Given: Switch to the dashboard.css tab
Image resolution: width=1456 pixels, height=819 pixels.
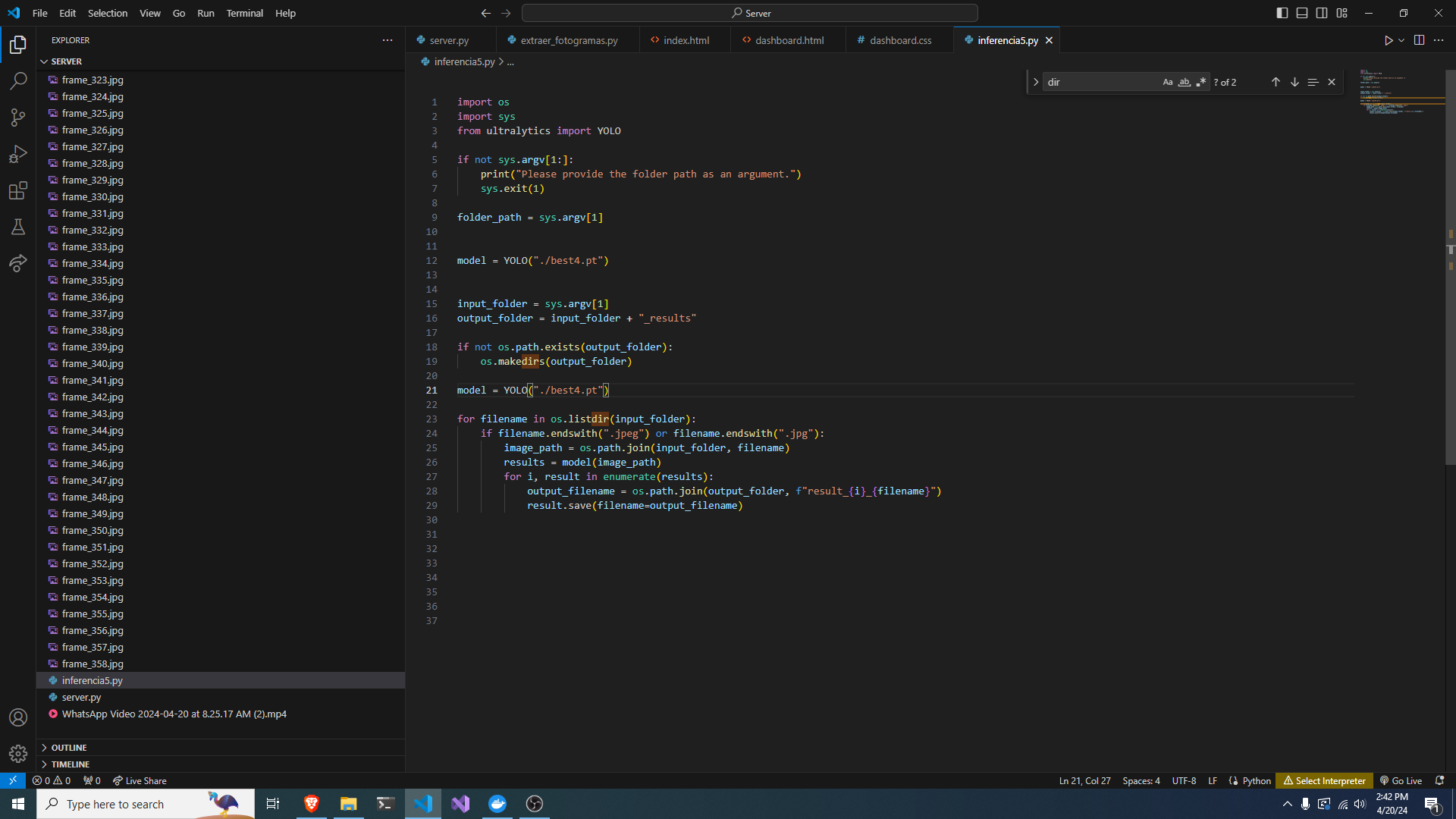Looking at the screenshot, I should pos(900,40).
